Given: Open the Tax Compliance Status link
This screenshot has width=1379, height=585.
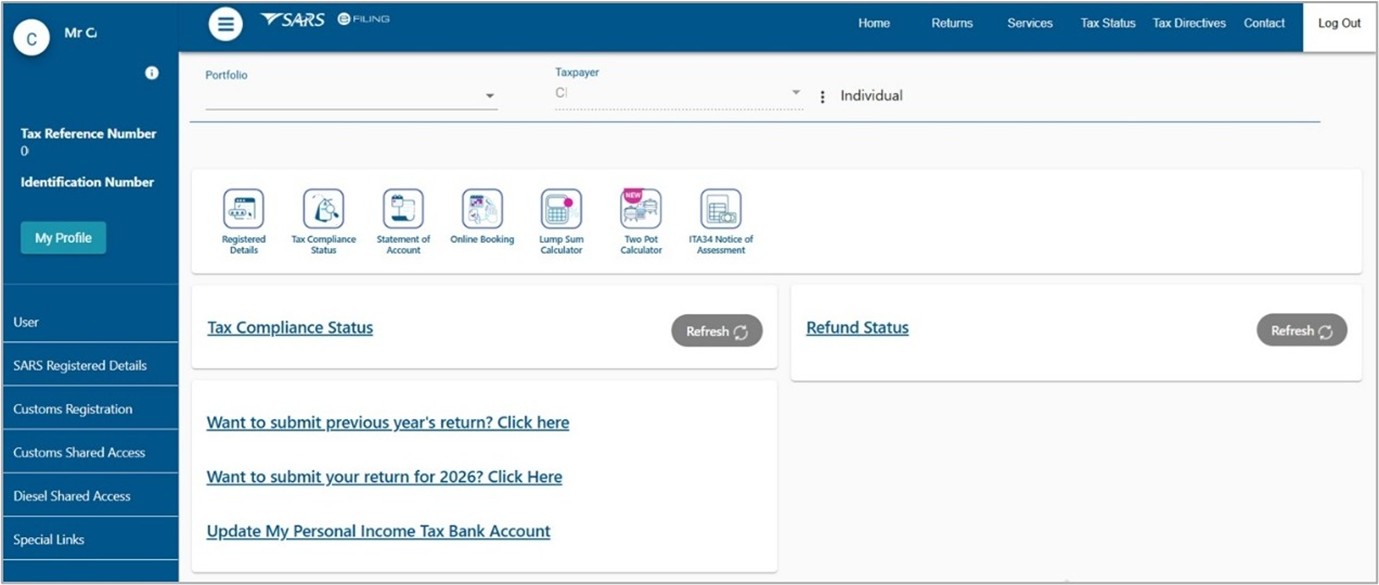Looking at the screenshot, I should click(x=290, y=328).
